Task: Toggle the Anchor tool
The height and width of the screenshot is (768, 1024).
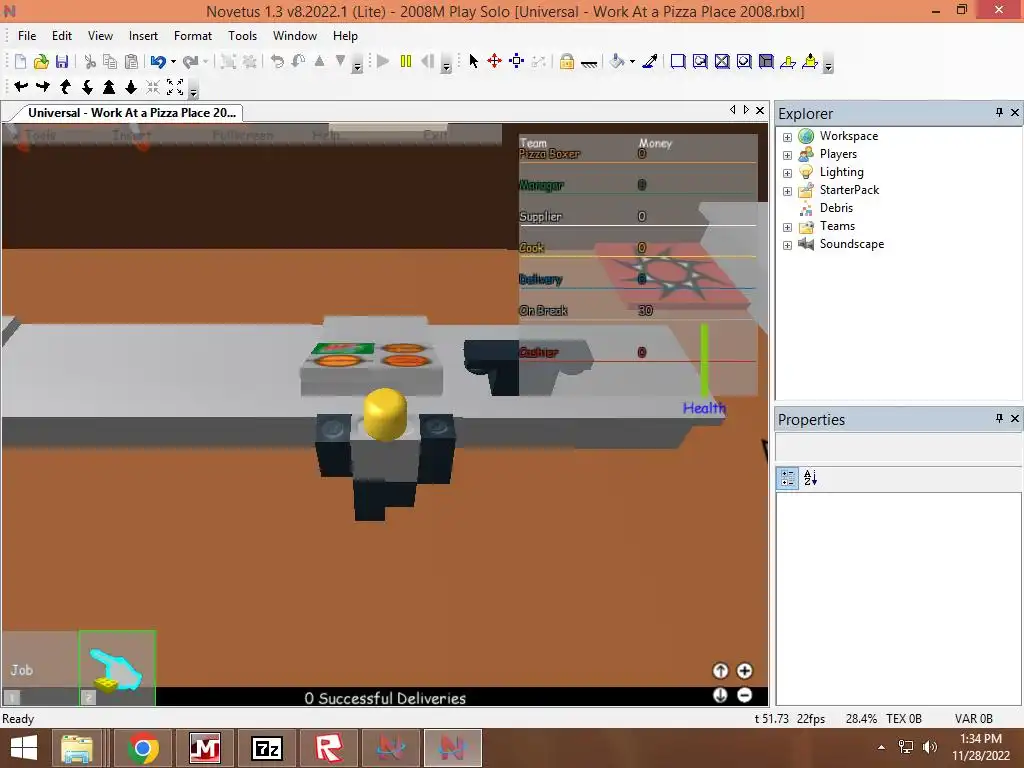Action: 589,63
